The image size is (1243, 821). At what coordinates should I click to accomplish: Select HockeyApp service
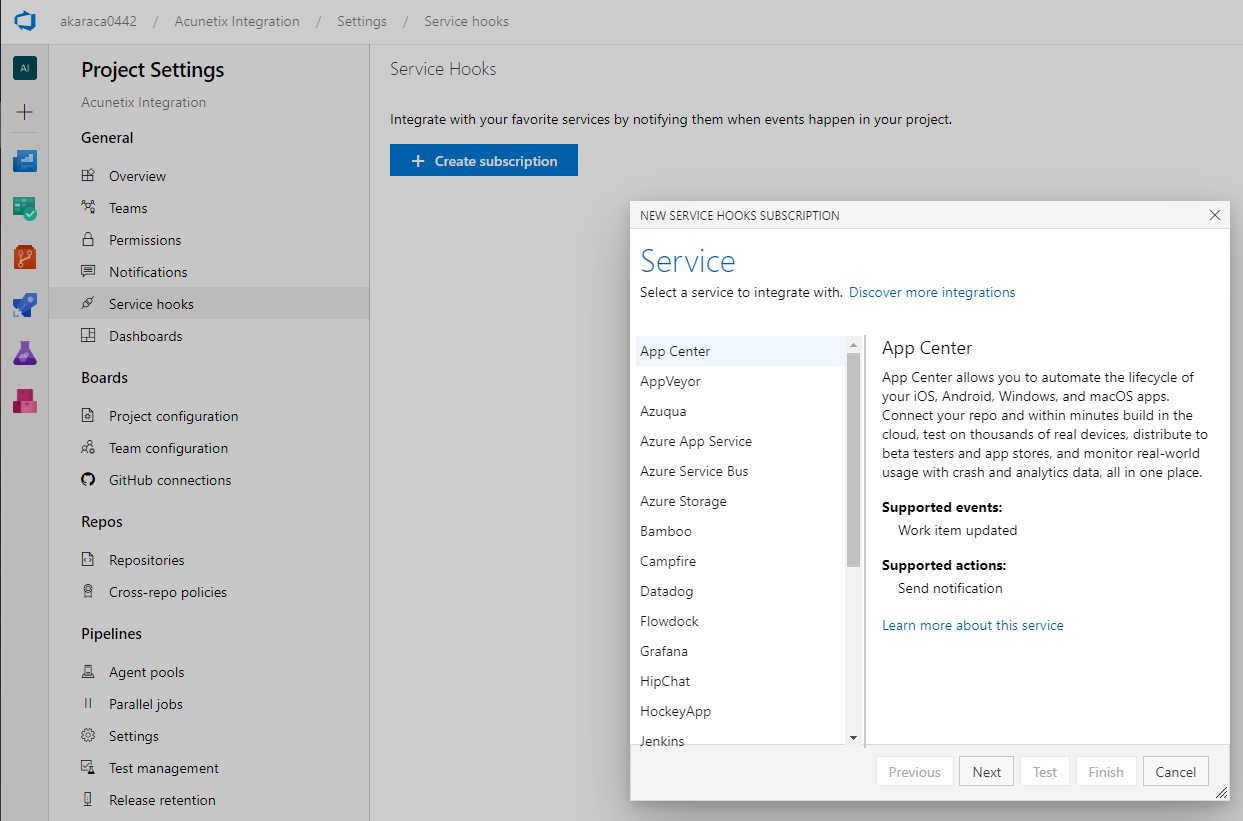(741, 711)
